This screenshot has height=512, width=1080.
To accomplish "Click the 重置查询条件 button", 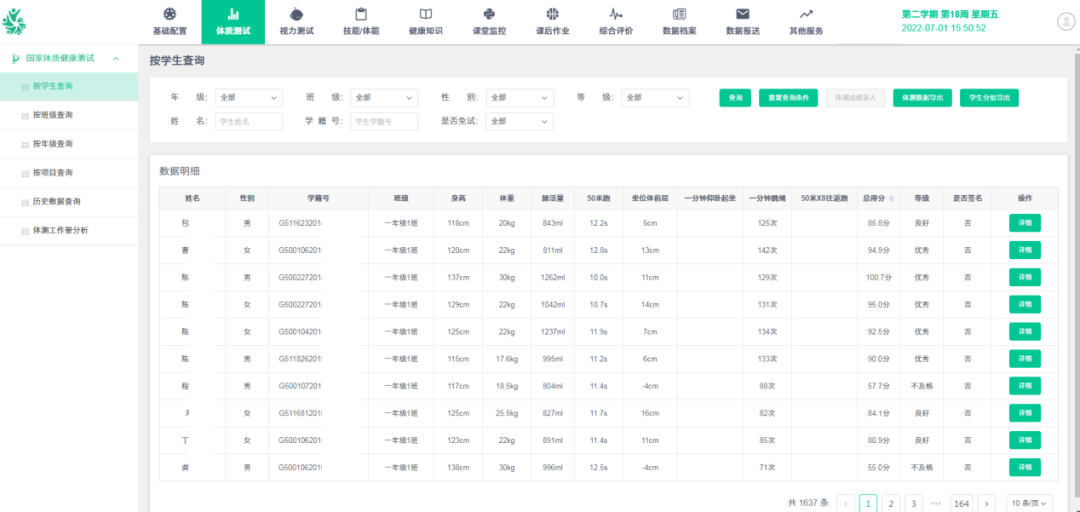I will point(788,98).
